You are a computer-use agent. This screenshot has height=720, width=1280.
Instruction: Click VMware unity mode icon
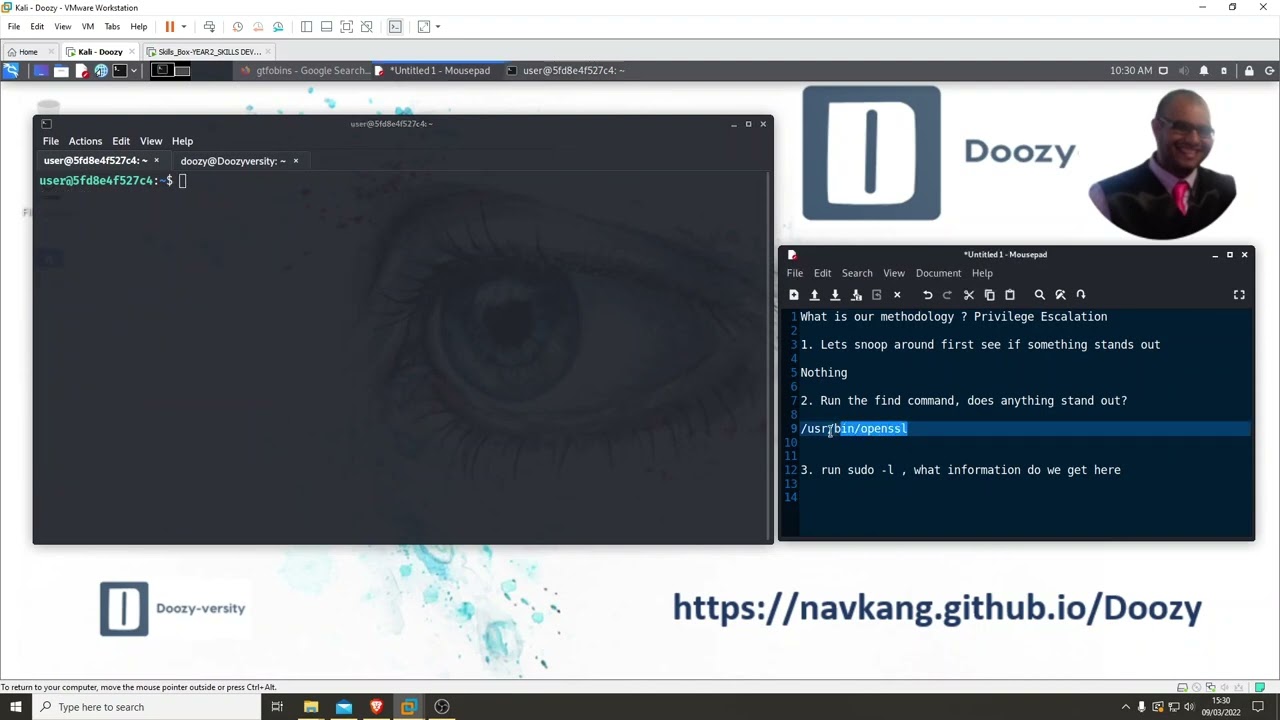pos(366,27)
